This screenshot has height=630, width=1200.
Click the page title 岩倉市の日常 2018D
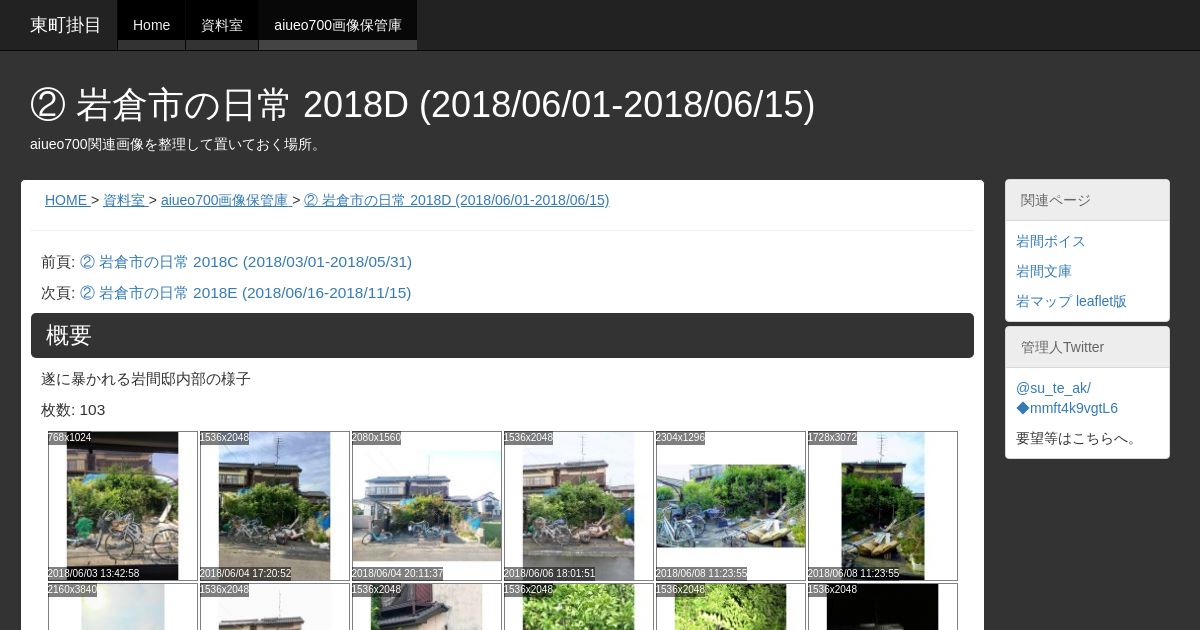[x=422, y=104]
